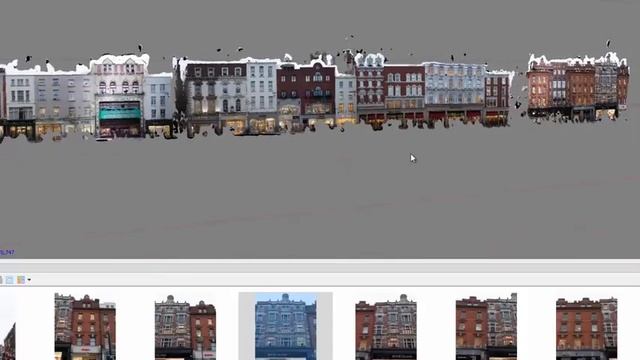Click the multicolored view-mode icon in photos toolbar
Image resolution: width=640 pixels, height=360 pixels.
tap(21, 280)
